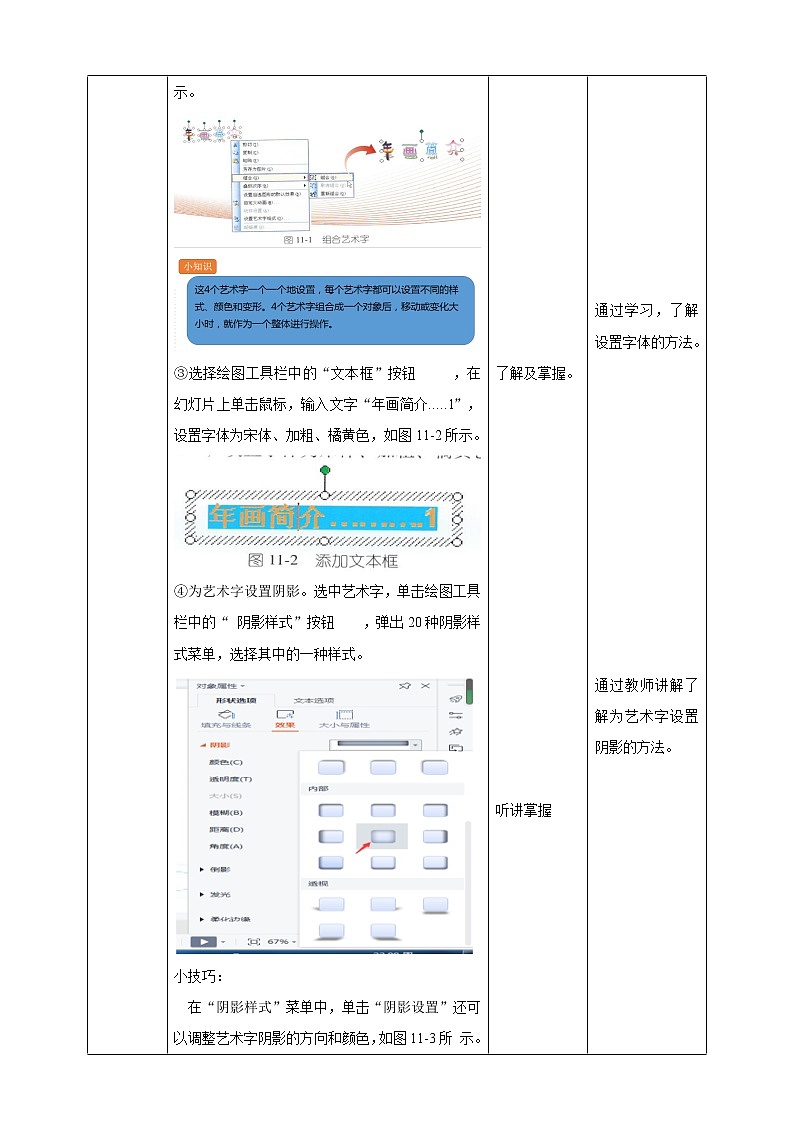Choose first 内部 inner shadow preset
This screenshot has width=794, height=1123.
[331, 811]
